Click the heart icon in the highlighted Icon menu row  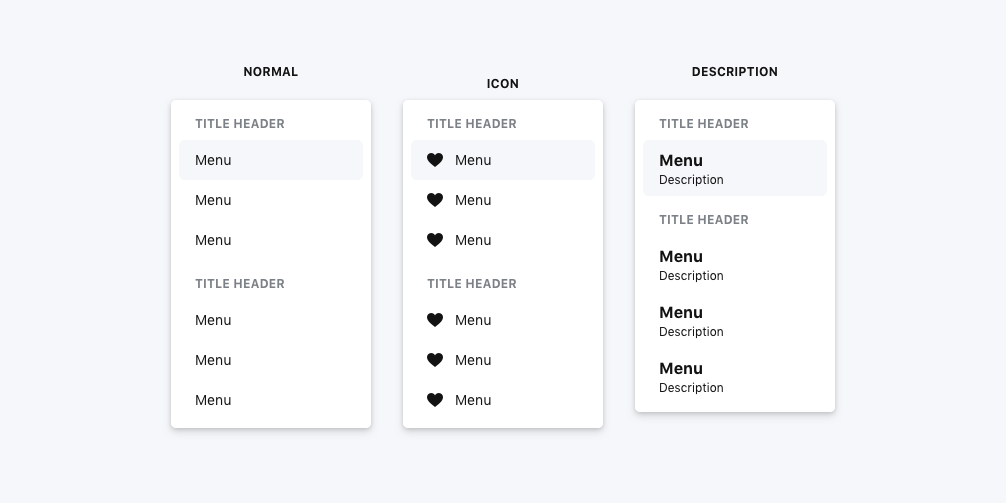point(435,160)
